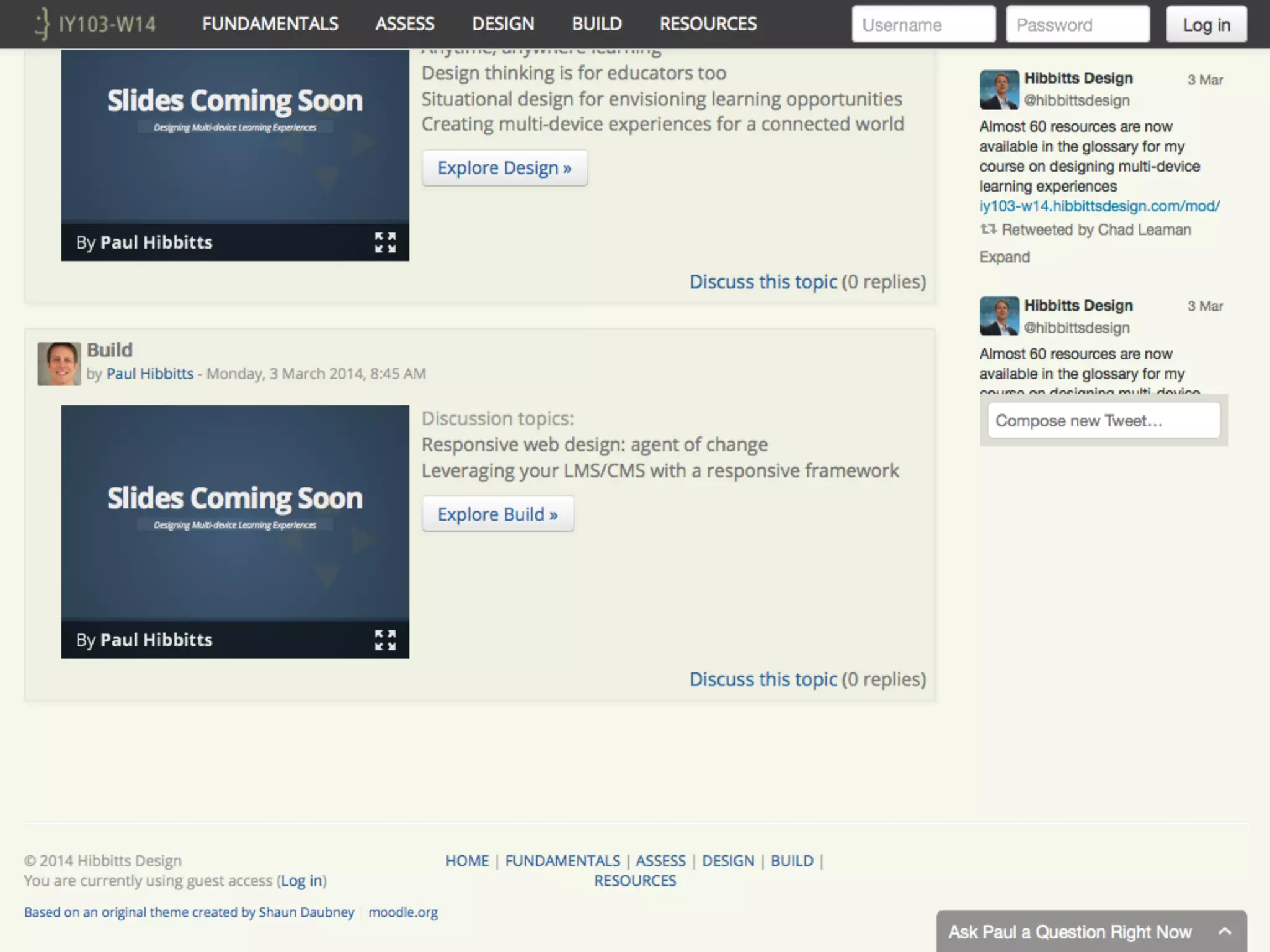Click the Compose new Tweet box
Image resolution: width=1270 pixels, height=952 pixels.
tap(1103, 421)
